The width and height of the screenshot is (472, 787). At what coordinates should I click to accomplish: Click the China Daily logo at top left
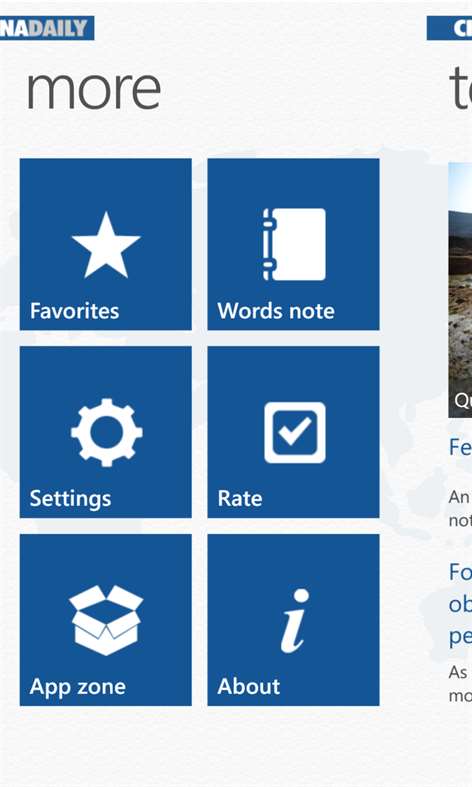pyautogui.click(x=47, y=28)
